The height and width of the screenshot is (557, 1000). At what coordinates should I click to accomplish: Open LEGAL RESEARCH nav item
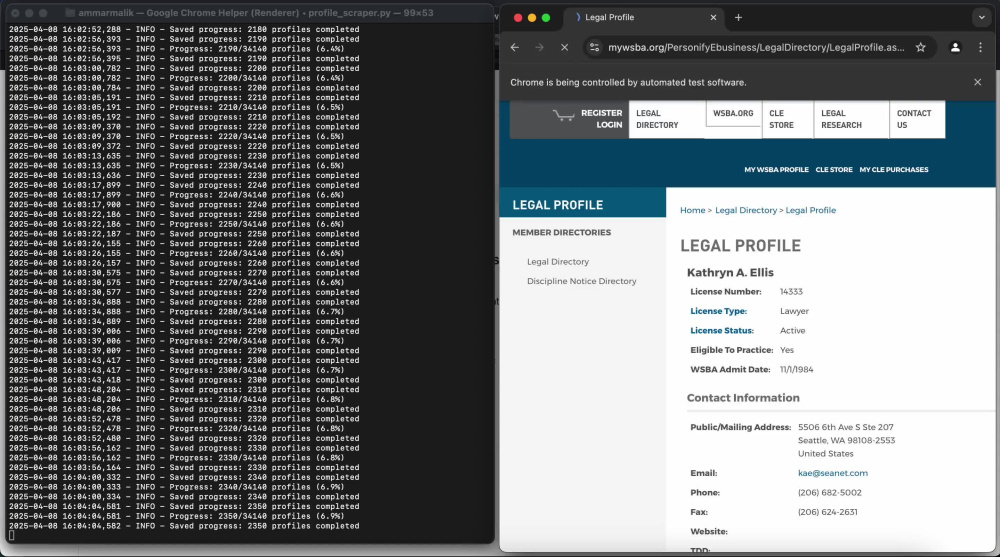tap(851, 119)
